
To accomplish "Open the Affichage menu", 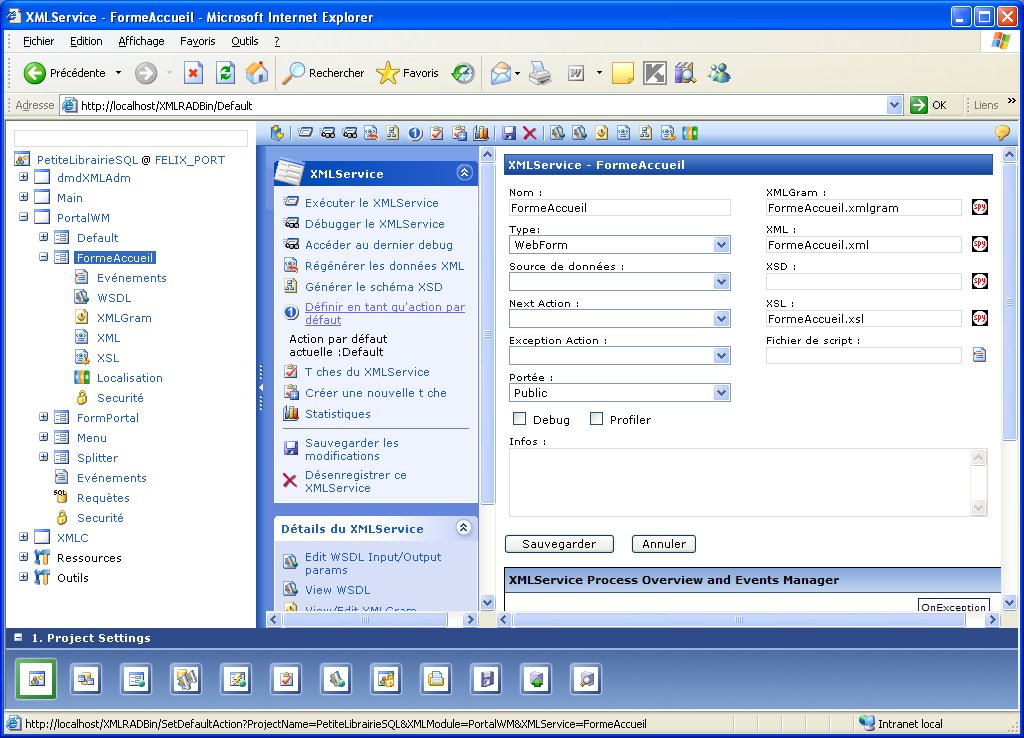I will 141,41.
